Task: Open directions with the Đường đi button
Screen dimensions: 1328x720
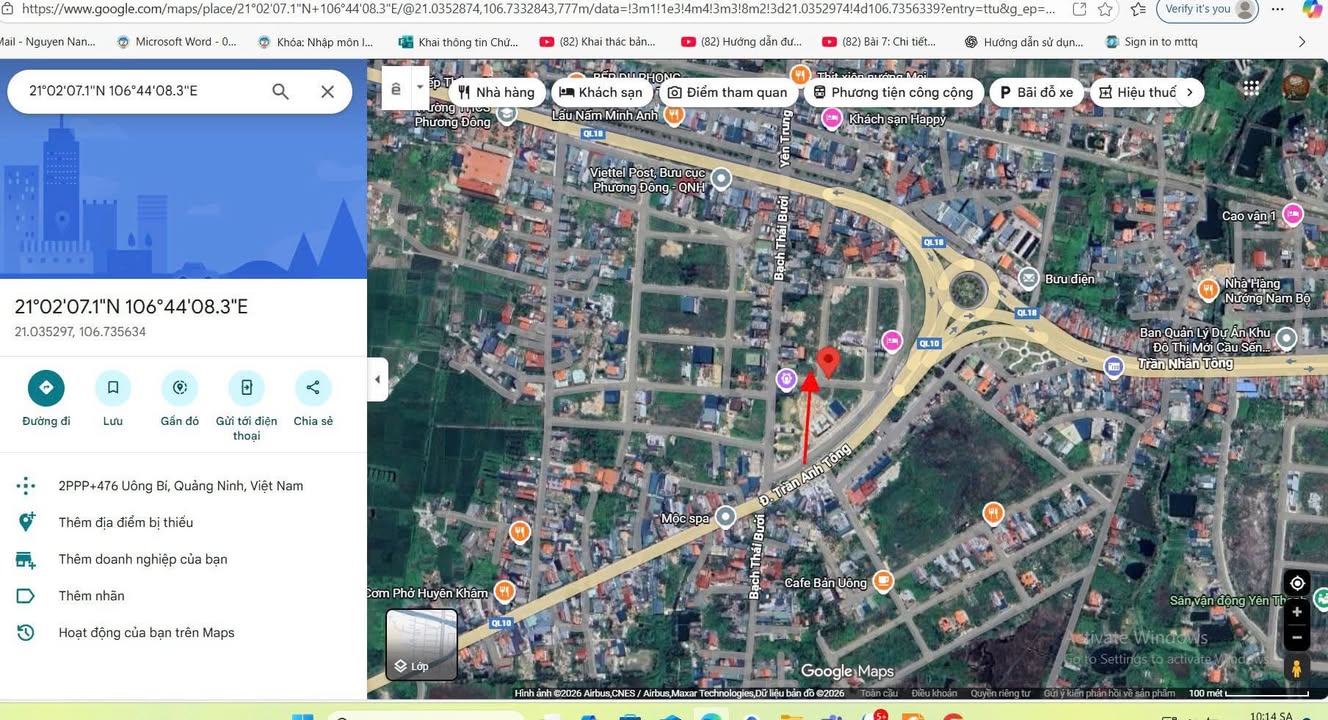Action: pyautogui.click(x=46, y=388)
